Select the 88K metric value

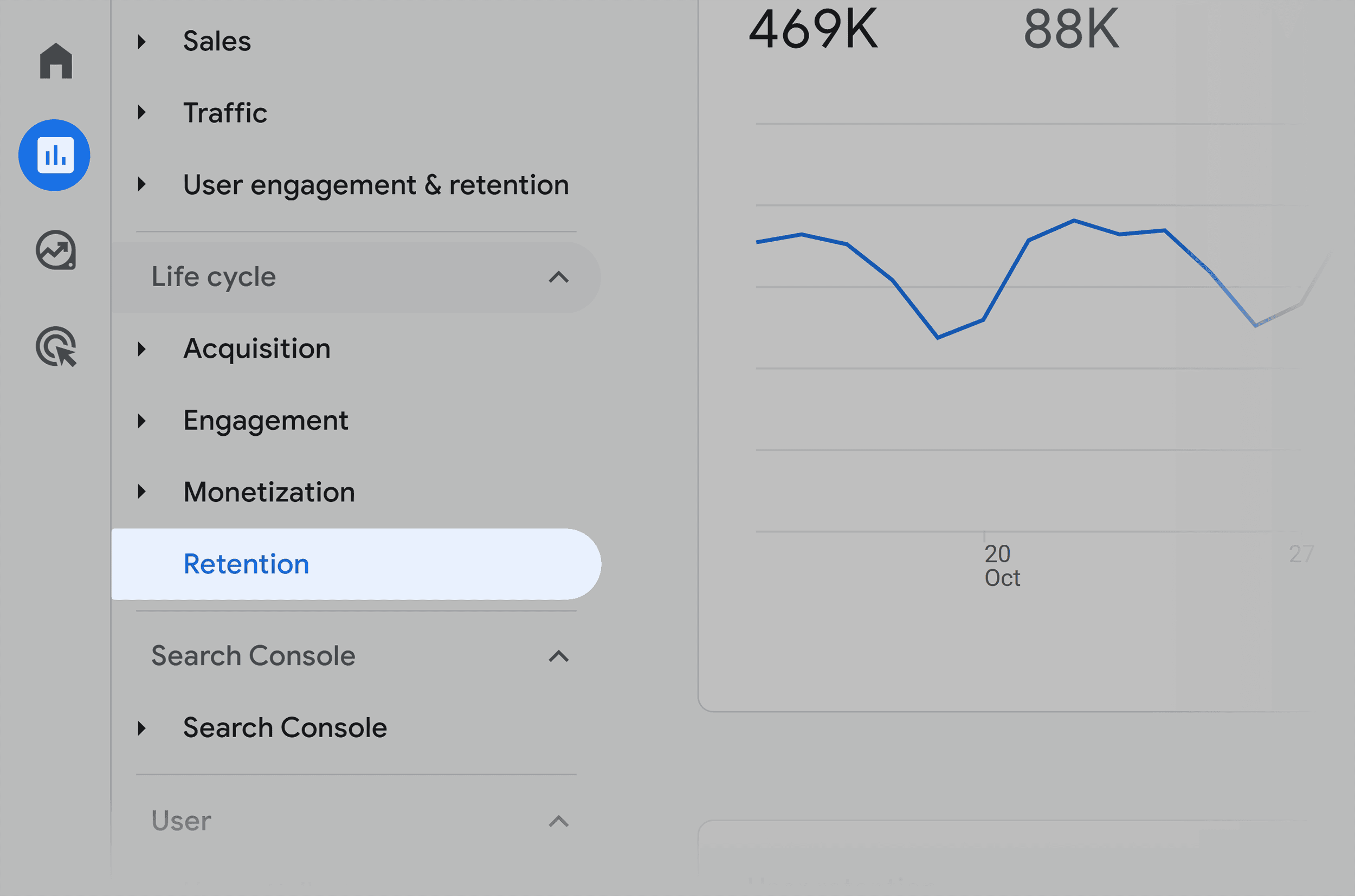tap(1071, 29)
